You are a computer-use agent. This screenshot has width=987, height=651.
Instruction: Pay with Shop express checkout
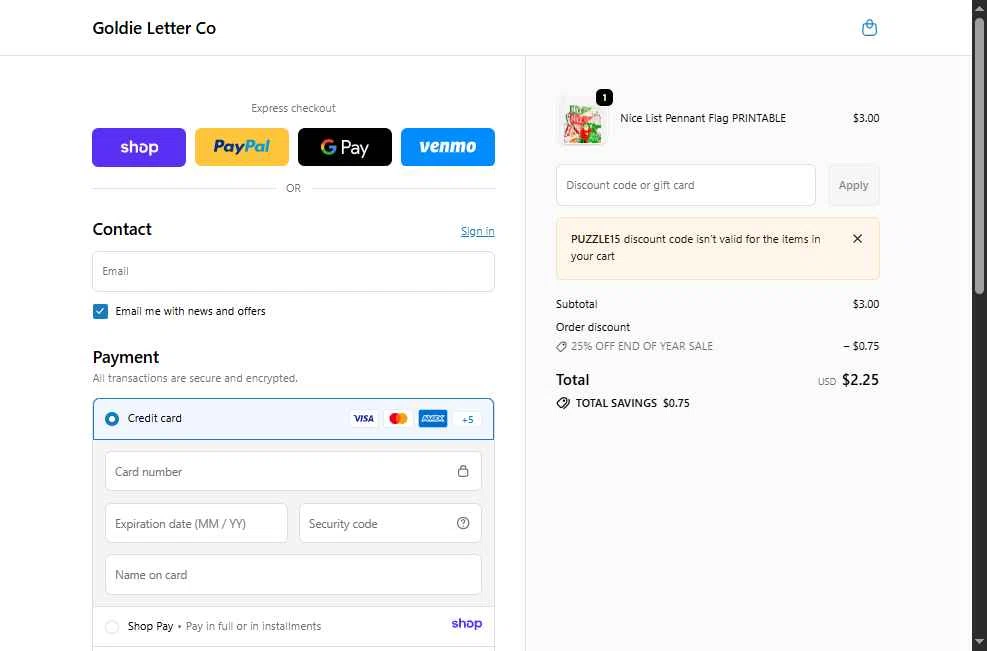point(139,147)
